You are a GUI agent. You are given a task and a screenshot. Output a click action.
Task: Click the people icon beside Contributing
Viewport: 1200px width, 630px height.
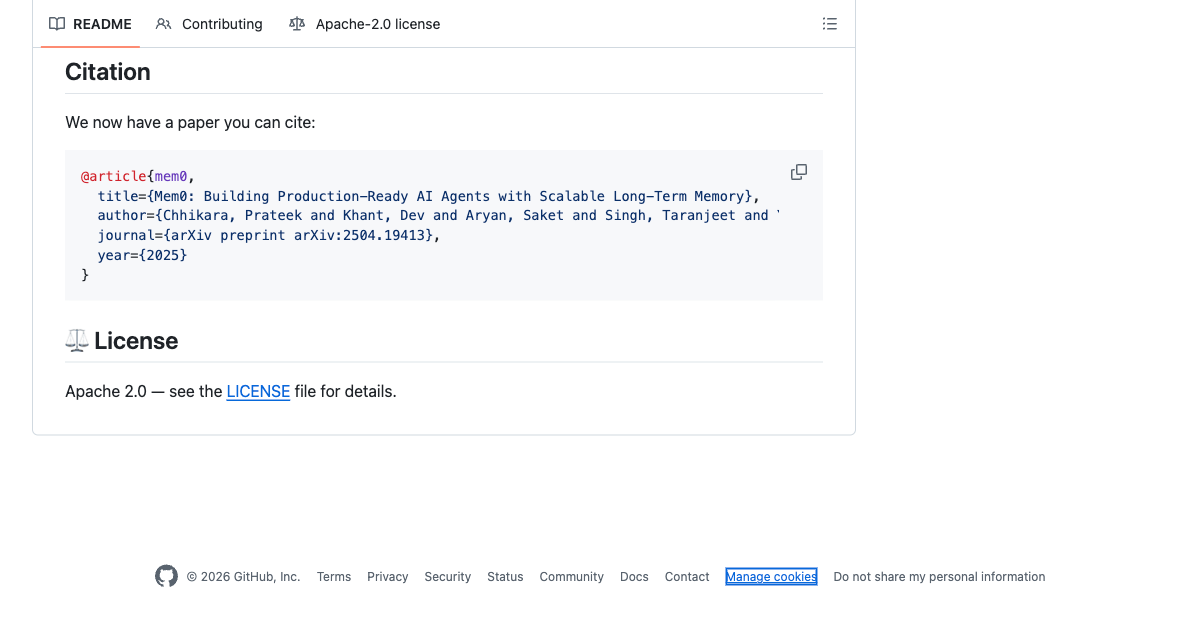164,24
